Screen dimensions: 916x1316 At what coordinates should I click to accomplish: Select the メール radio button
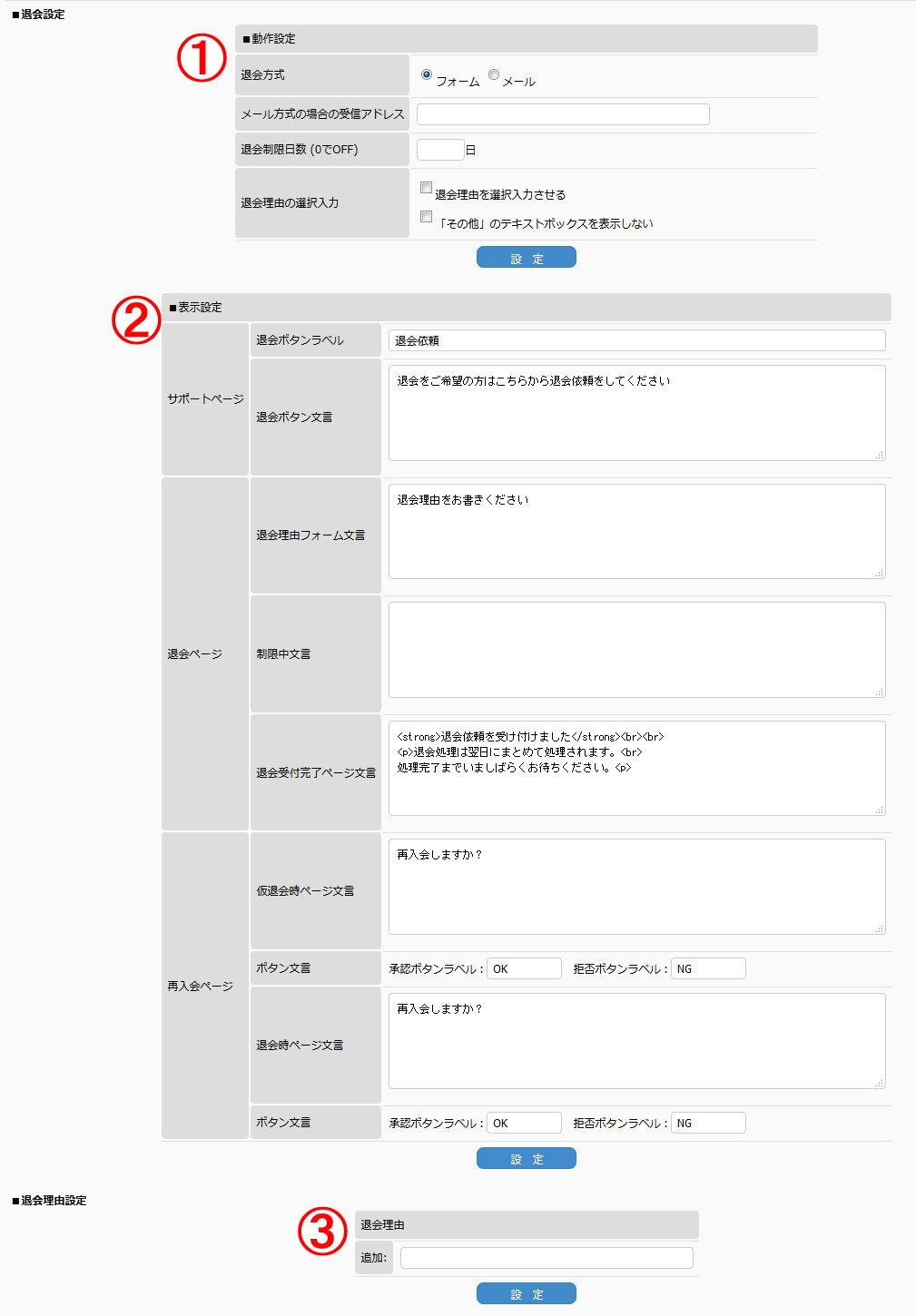pyautogui.click(x=494, y=74)
